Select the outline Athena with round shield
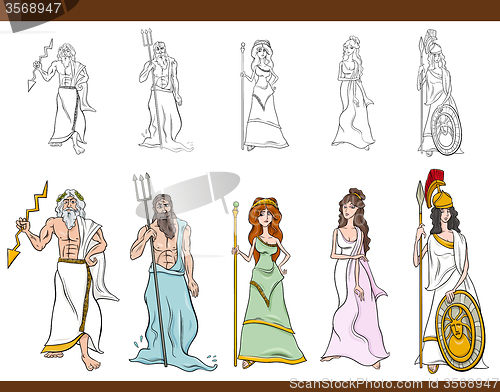The height and width of the screenshot is (392, 500). click(440, 93)
